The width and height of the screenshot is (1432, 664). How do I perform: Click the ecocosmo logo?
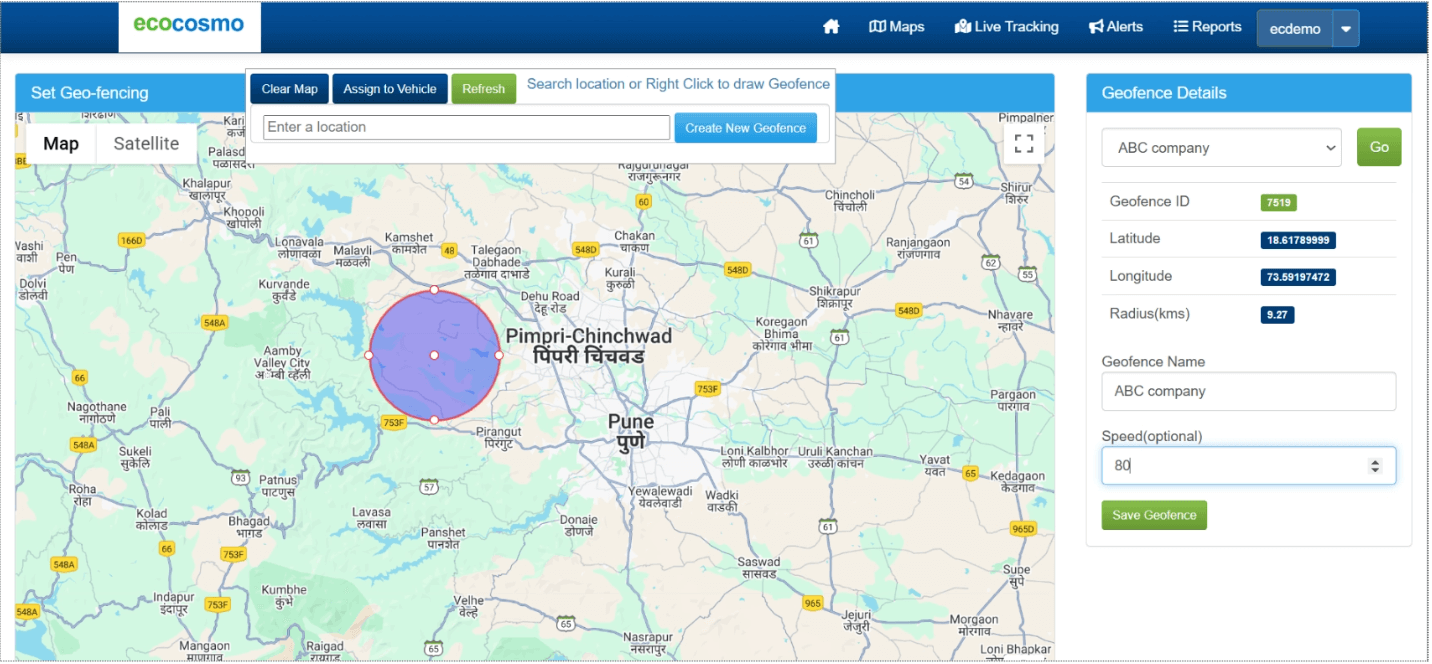(188, 26)
